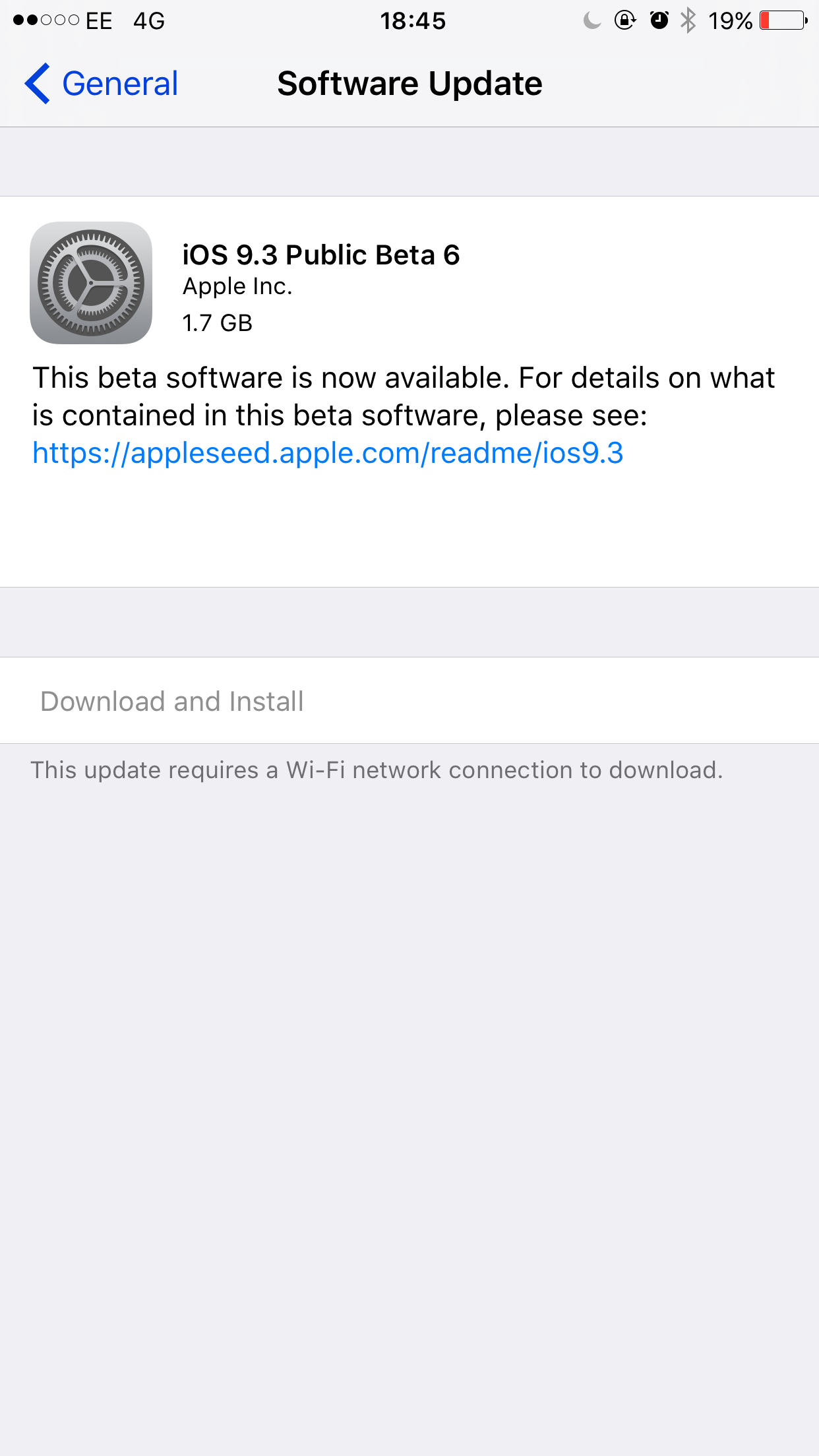This screenshot has height=1456, width=819.
Task: Tap the iOS 9.3 Public Beta 6 heading
Action: coord(321,255)
